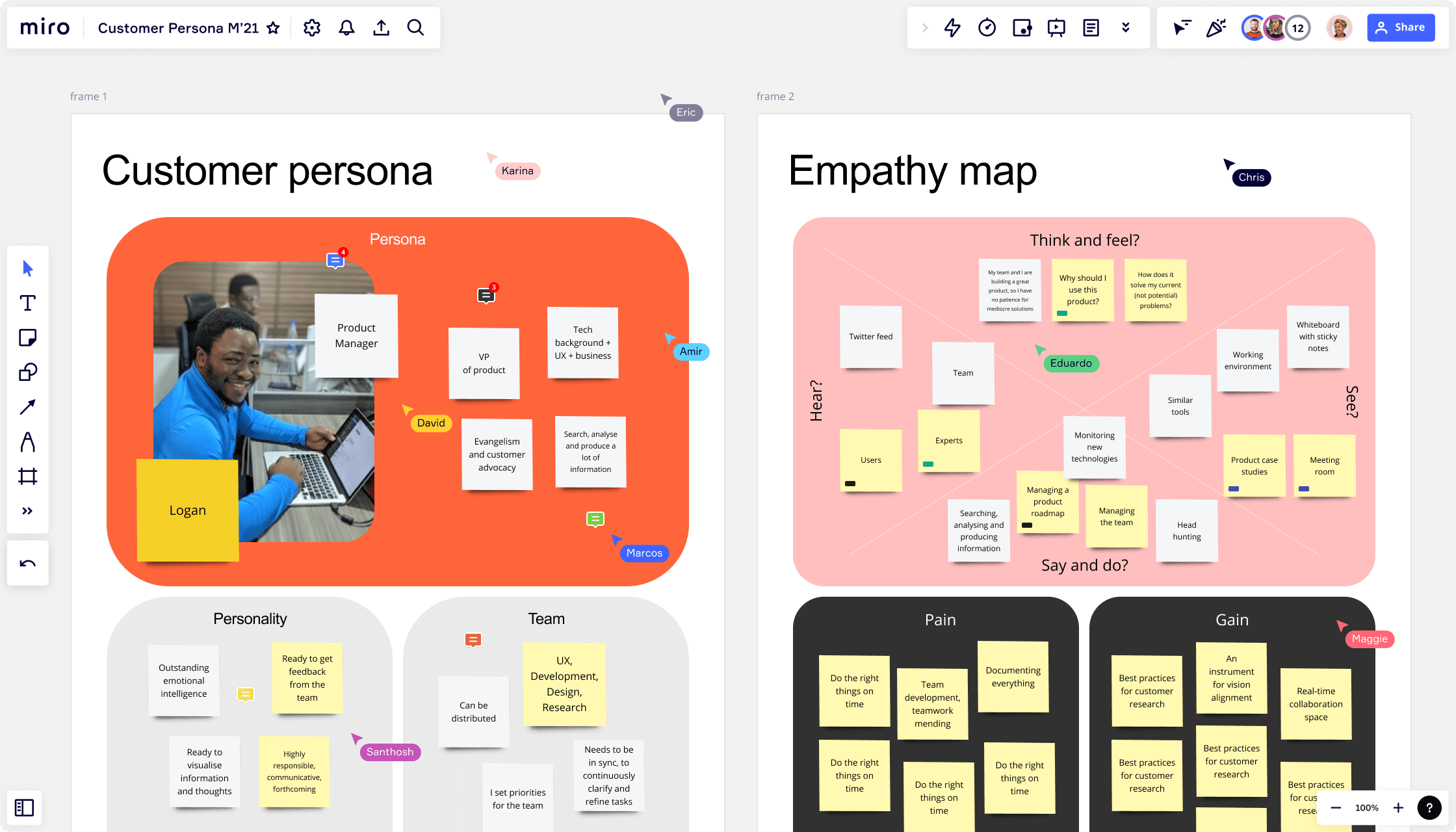
Task: Select the screen sharing/presentation icon
Action: (1056, 27)
